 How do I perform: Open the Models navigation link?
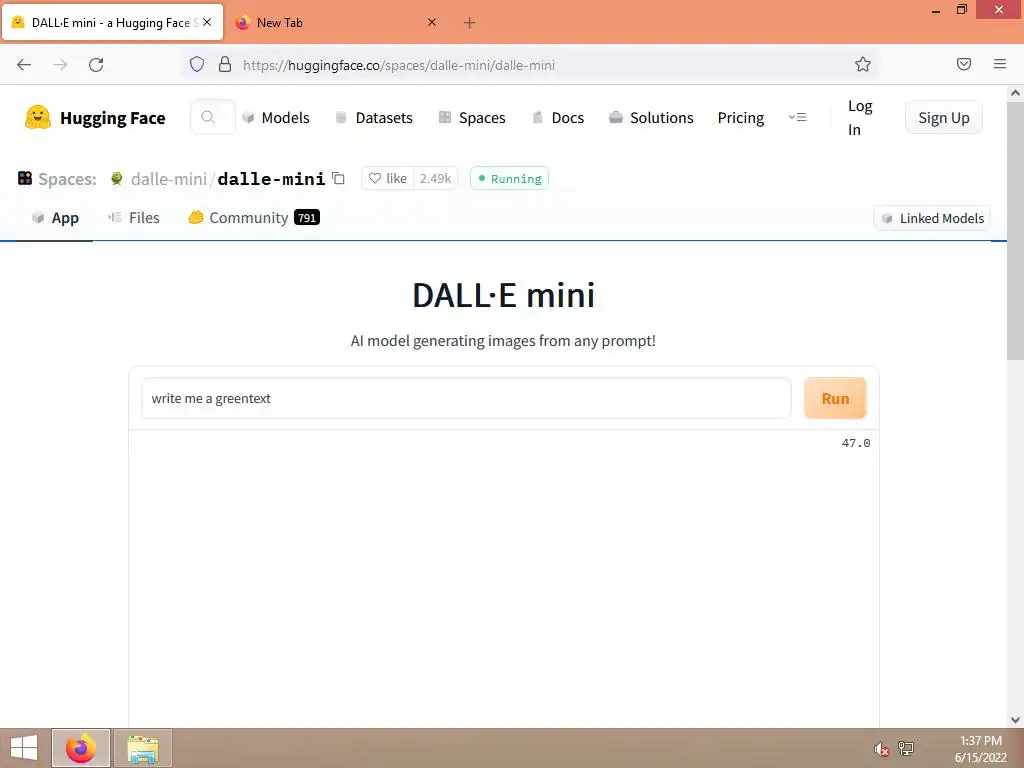(276, 118)
